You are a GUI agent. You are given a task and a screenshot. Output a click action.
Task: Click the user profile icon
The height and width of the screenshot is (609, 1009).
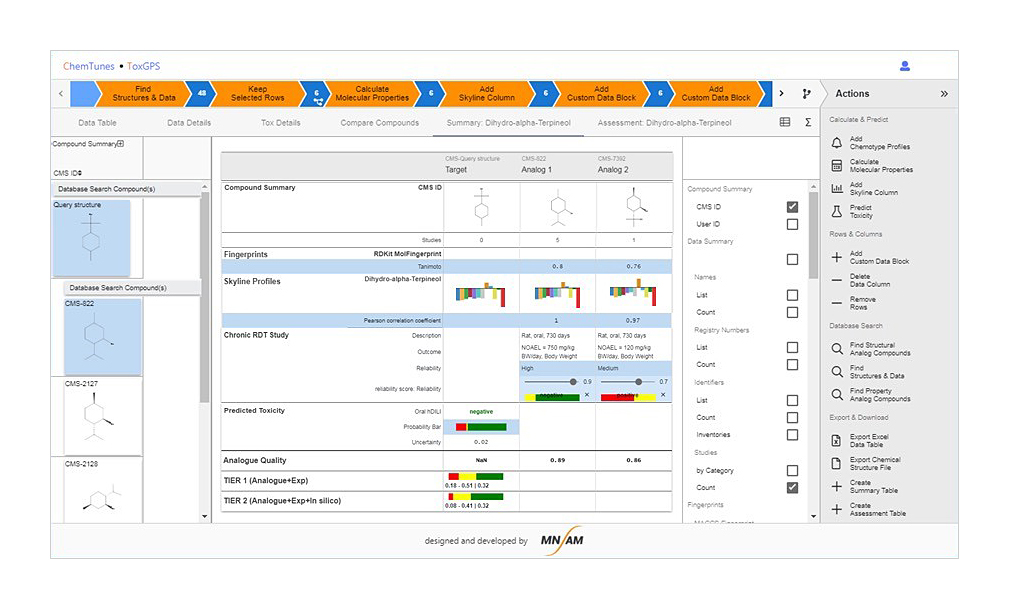(x=904, y=66)
